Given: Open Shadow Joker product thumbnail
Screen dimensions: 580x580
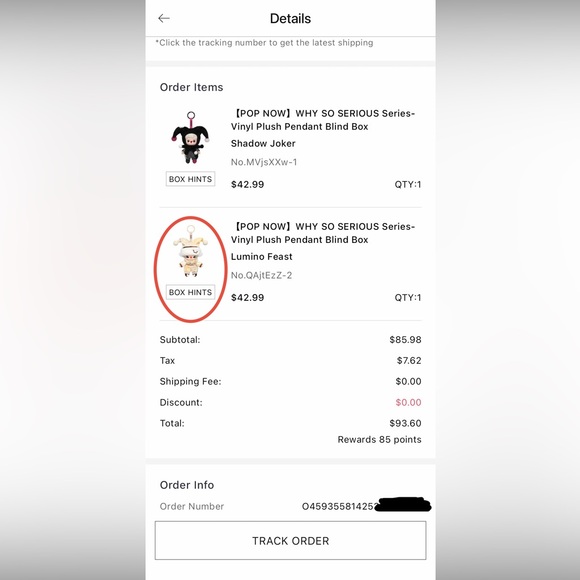Looking at the screenshot, I should pyautogui.click(x=190, y=137).
